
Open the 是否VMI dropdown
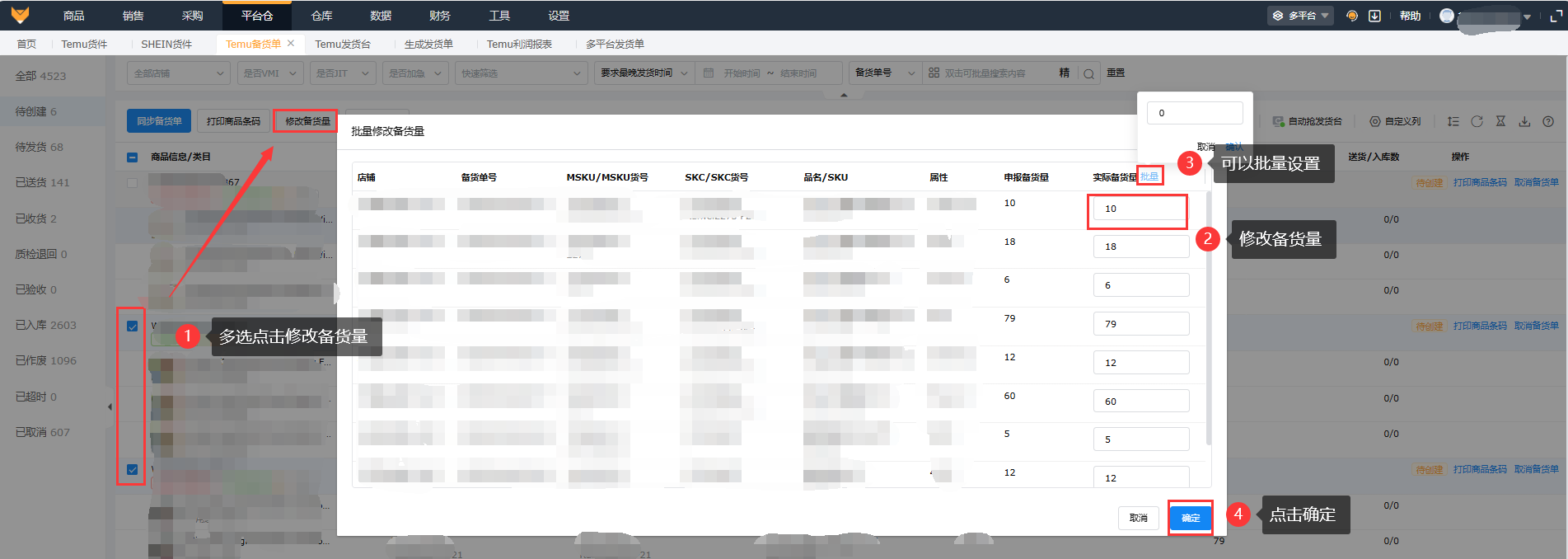pos(270,73)
